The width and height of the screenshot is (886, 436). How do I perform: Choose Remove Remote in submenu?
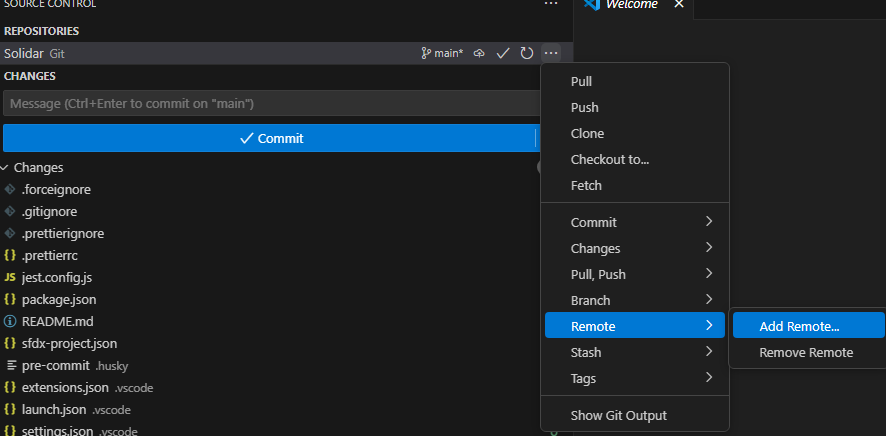click(809, 352)
